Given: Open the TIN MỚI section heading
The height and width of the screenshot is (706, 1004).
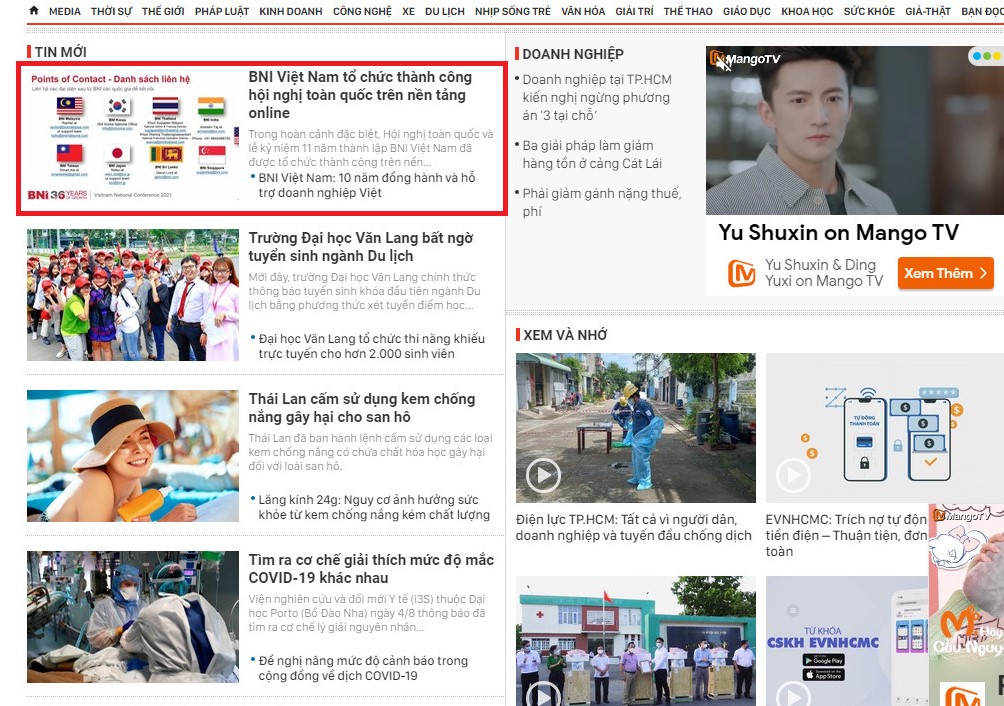Looking at the screenshot, I should [60, 52].
